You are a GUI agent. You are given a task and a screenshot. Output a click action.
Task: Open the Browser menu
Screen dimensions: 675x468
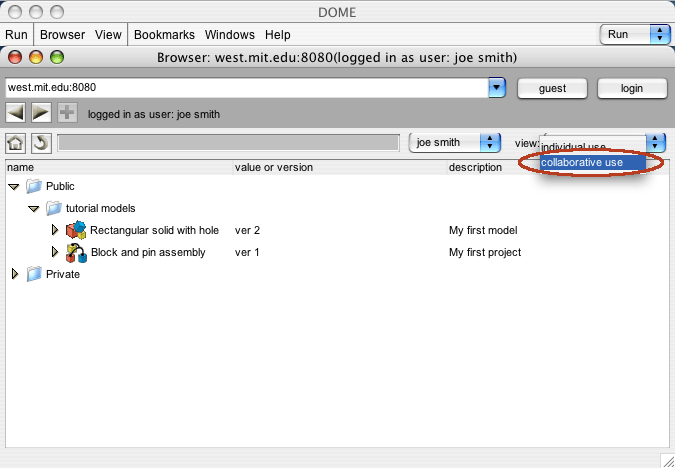click(62, 34)
